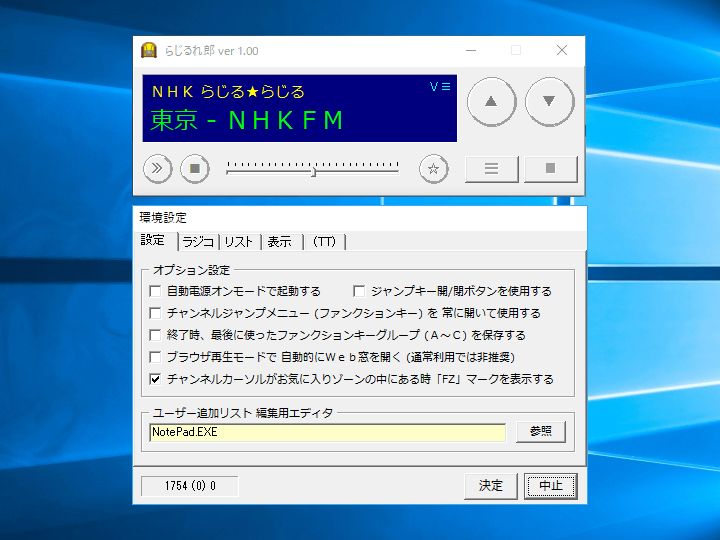Switch to the 設定 tab
Viewport: 720px width, 540px height.
click(153, 240)
